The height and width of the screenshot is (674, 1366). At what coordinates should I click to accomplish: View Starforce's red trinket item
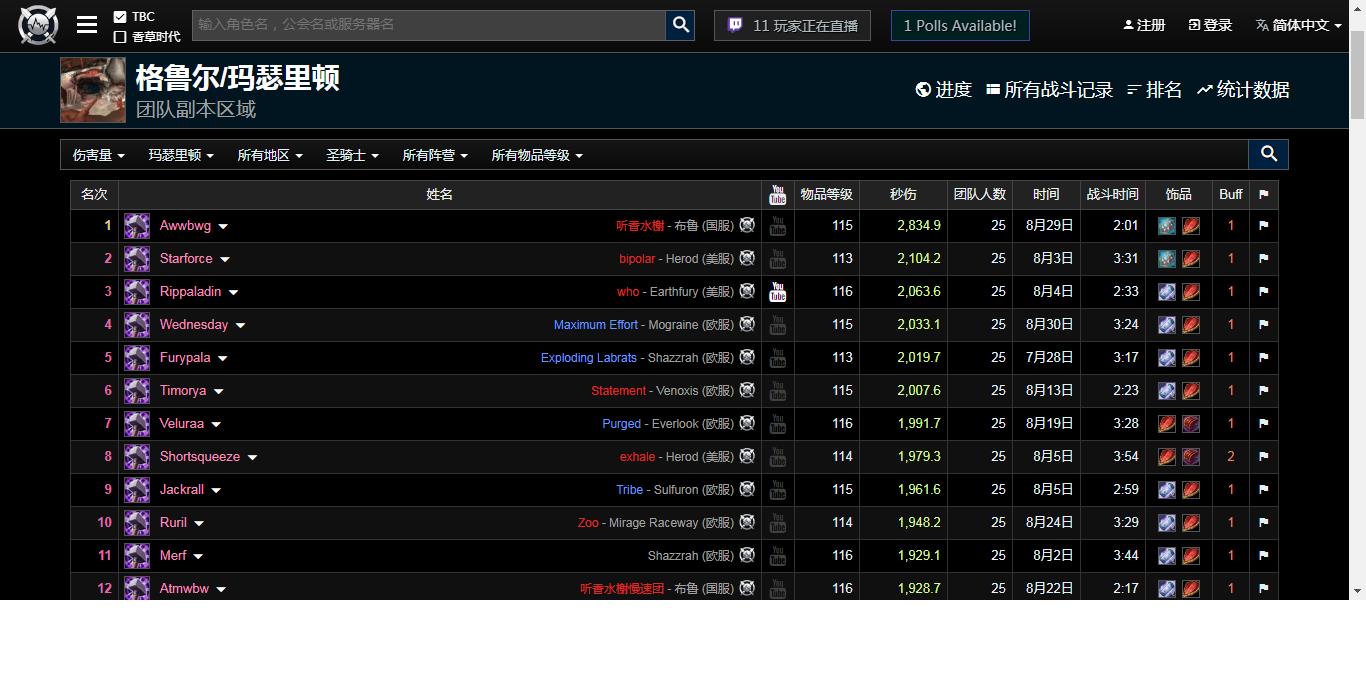(x=1191, y=258)
